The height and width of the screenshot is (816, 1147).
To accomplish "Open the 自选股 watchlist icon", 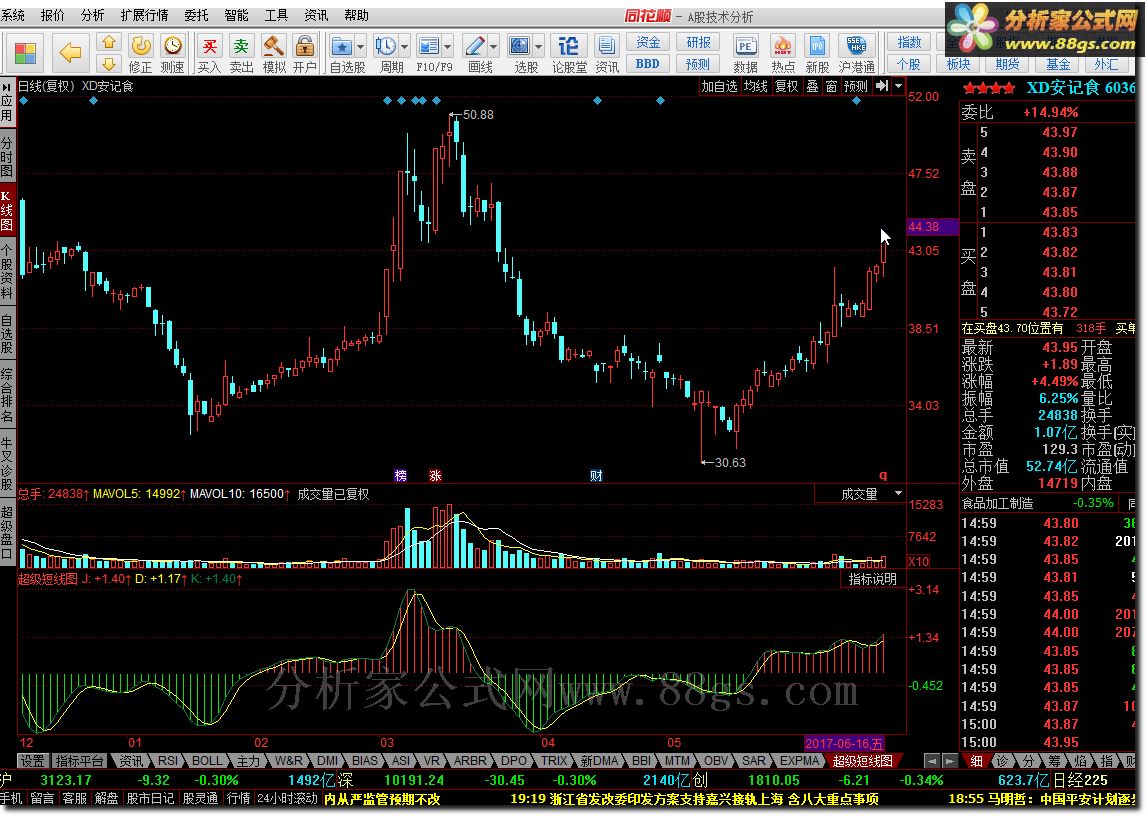I will click(342, 47).
